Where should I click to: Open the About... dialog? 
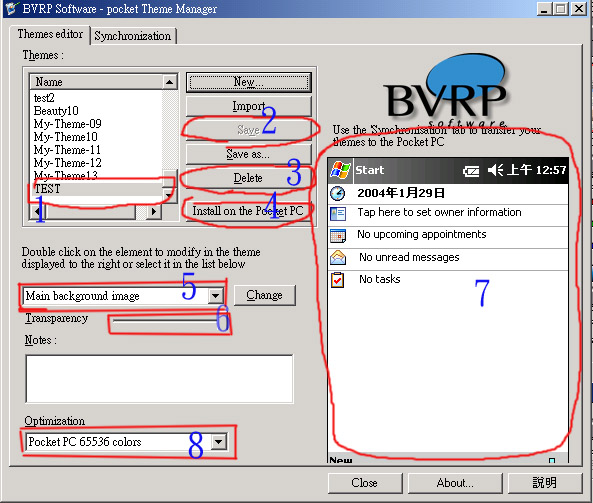(x=455, y=483)
